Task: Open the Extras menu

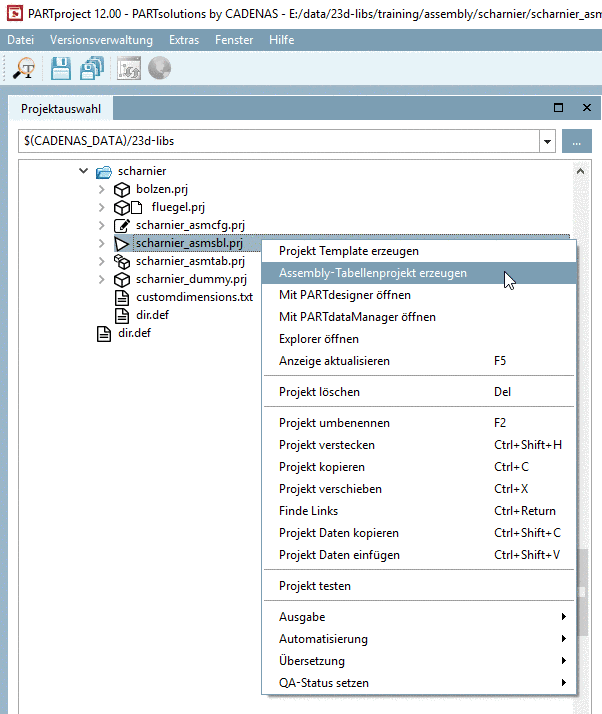Action: [184, 40]
